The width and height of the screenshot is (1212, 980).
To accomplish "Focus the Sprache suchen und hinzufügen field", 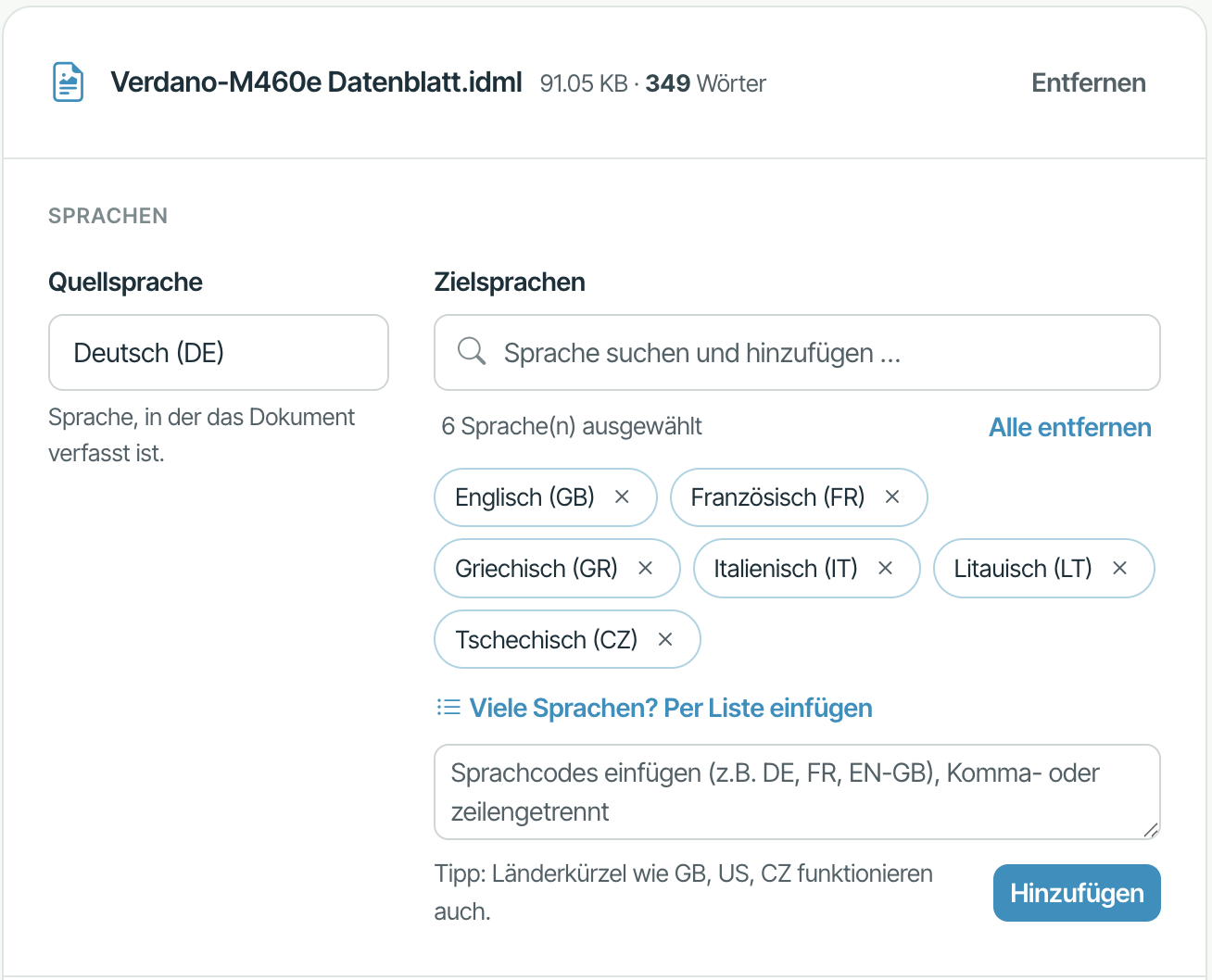I will 797,353.
